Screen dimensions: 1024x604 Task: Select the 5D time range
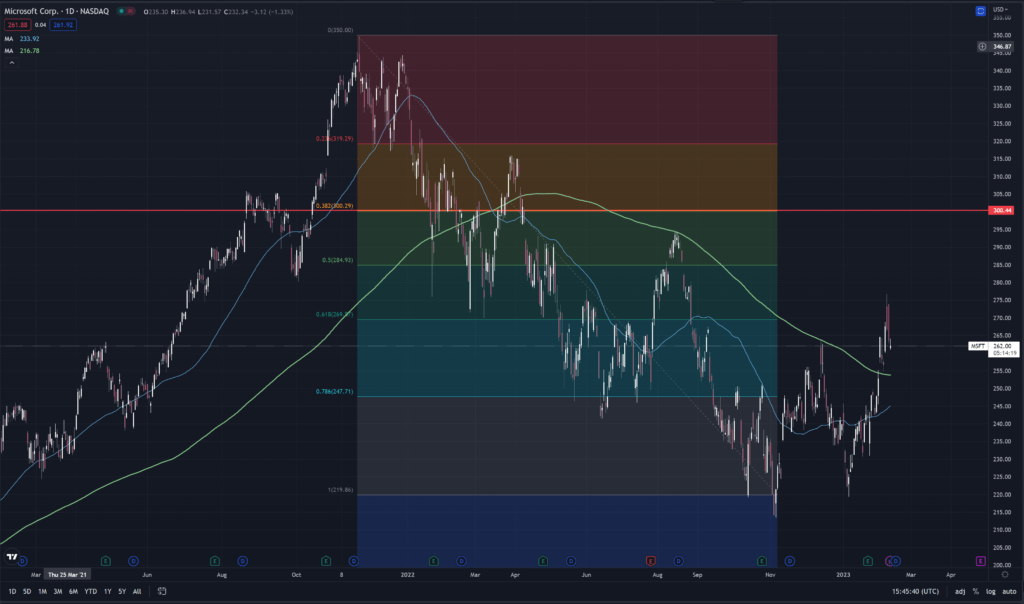[27, 592]
